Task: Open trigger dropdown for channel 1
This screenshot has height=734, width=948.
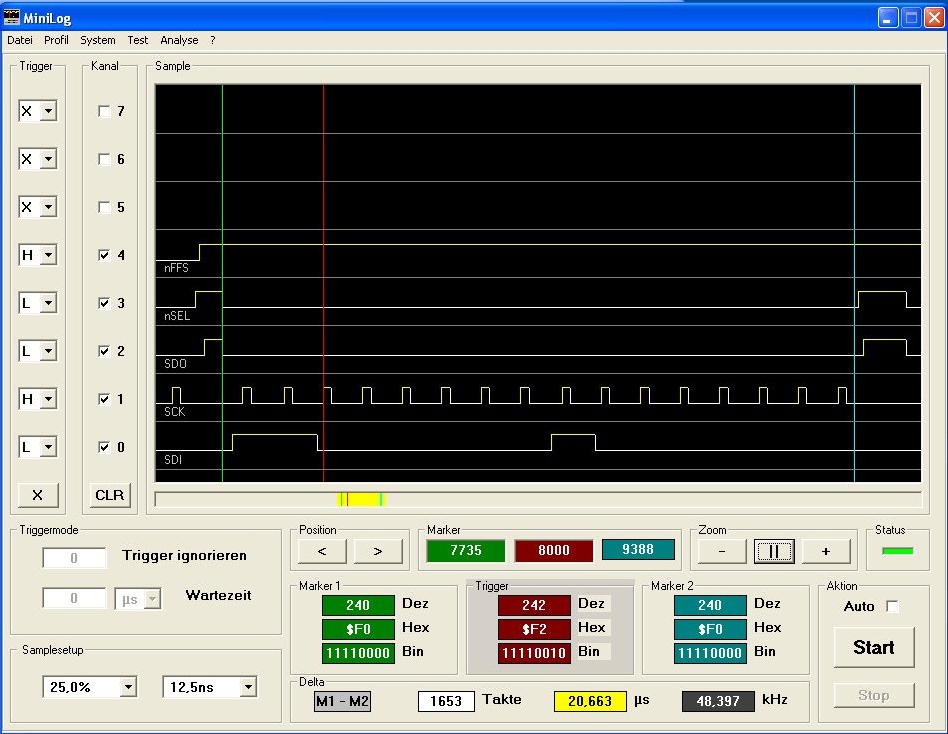Action: pyautogui.click(x=48, y=399)
